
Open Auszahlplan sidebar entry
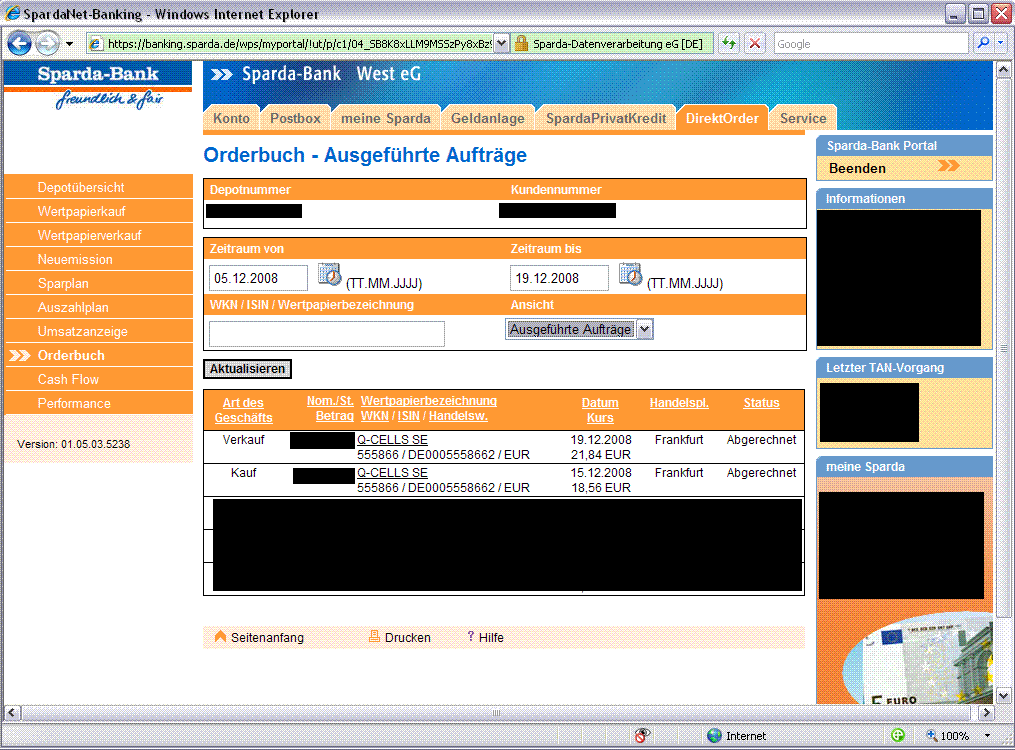tap(98, 307)
